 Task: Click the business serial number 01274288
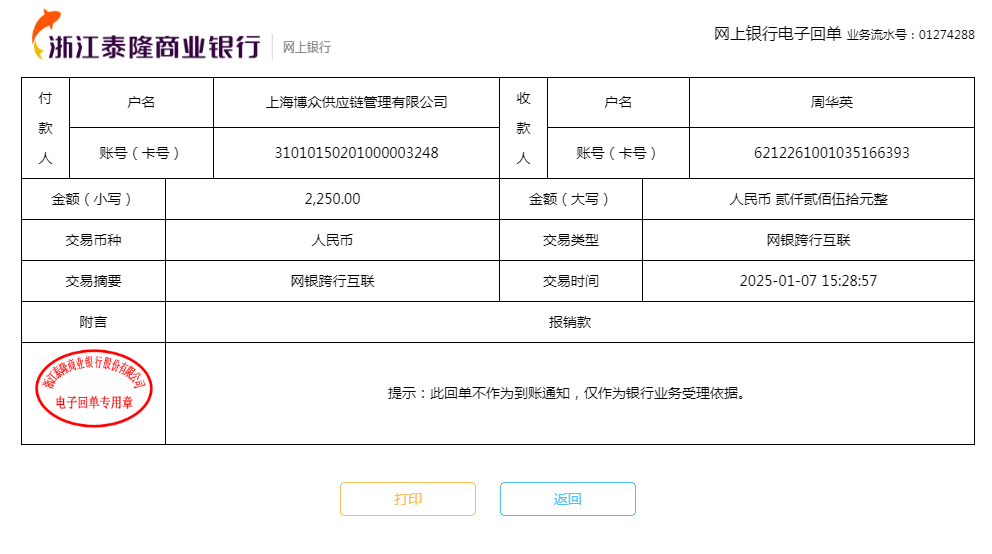coord(946,35)
